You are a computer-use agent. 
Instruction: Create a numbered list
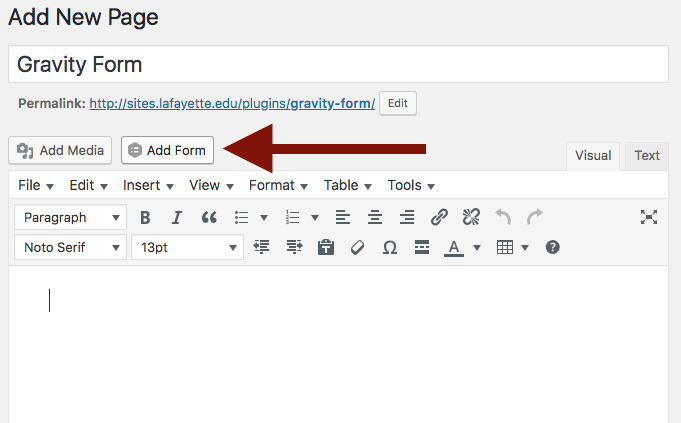click(x=292, y=217)
